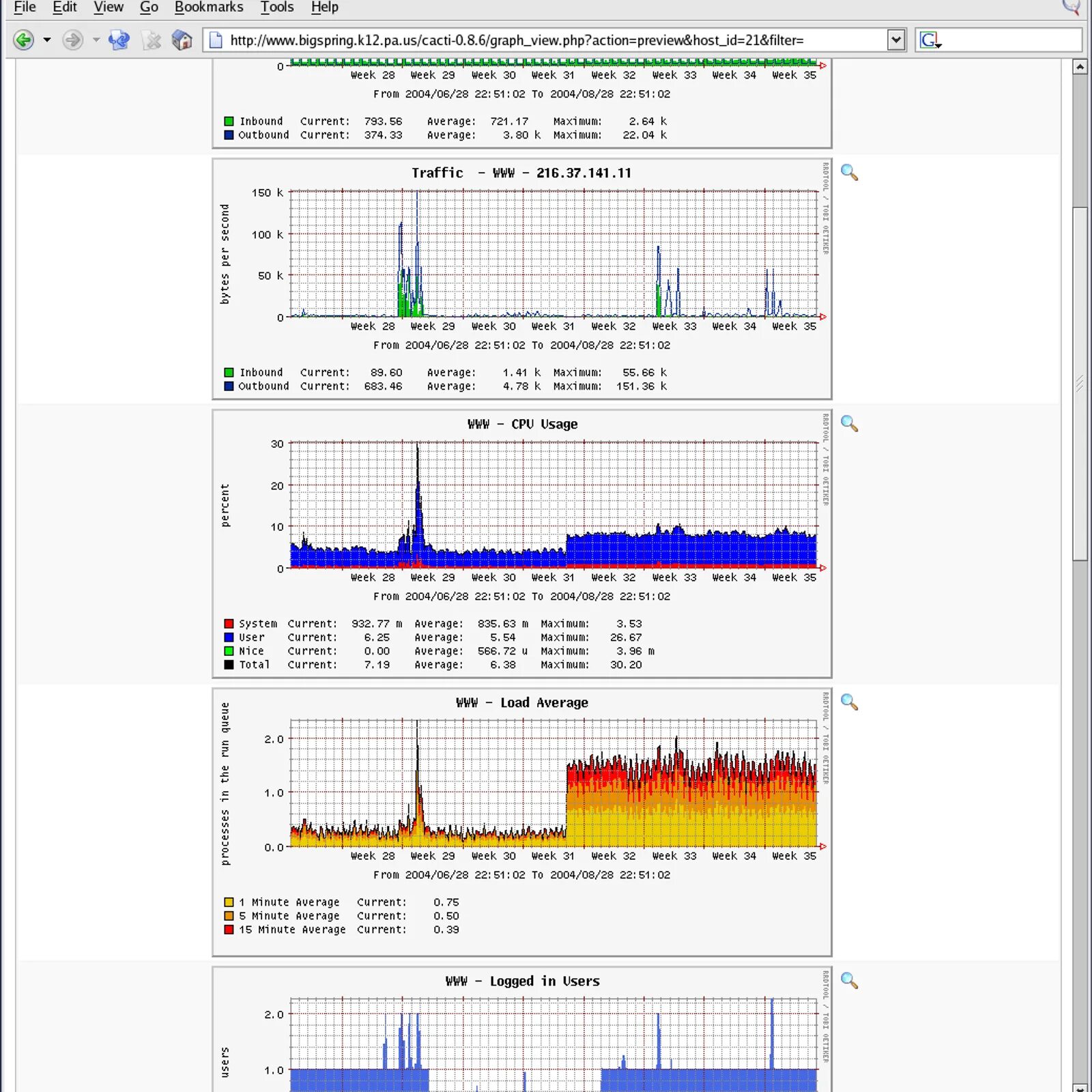Open the Bookmarks menu
Screen dimensions: 1092x1092
coord(209,8)
